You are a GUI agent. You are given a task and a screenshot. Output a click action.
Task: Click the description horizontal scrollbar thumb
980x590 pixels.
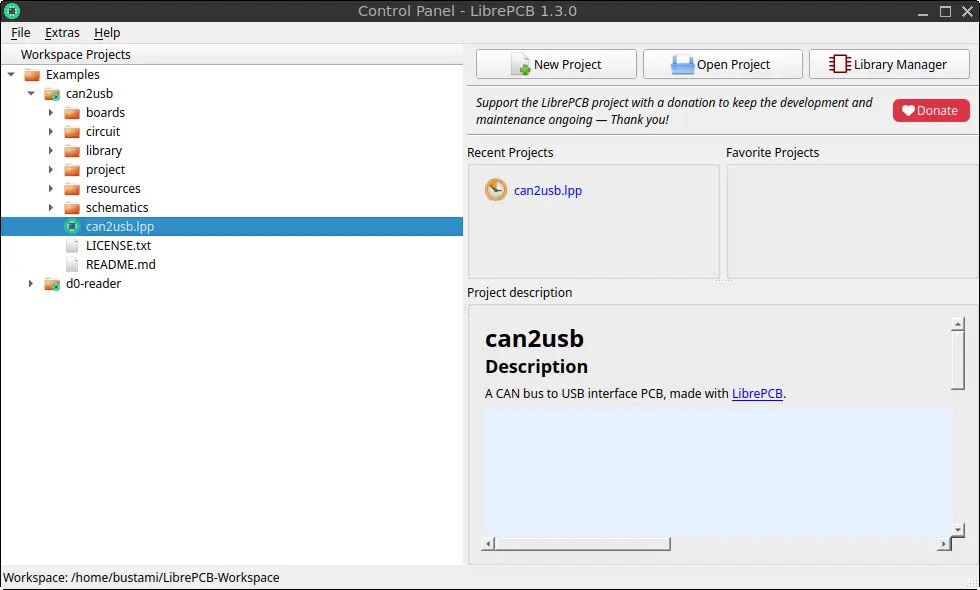click(582, 544)
